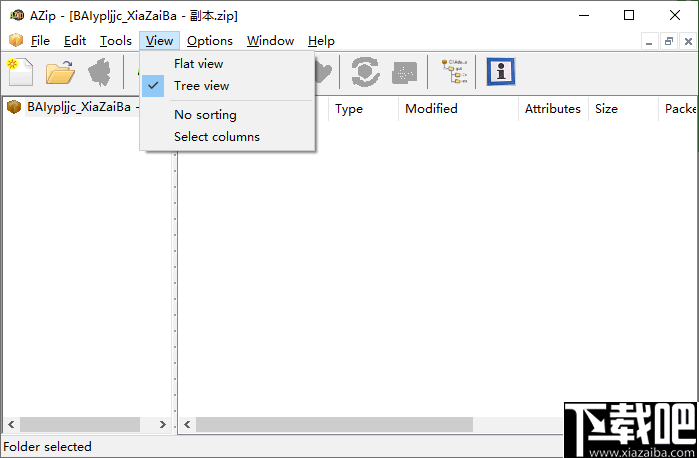Open Select columns from the View menu
The height and width of the screenshot is (458, 699).
pos(227,136)
